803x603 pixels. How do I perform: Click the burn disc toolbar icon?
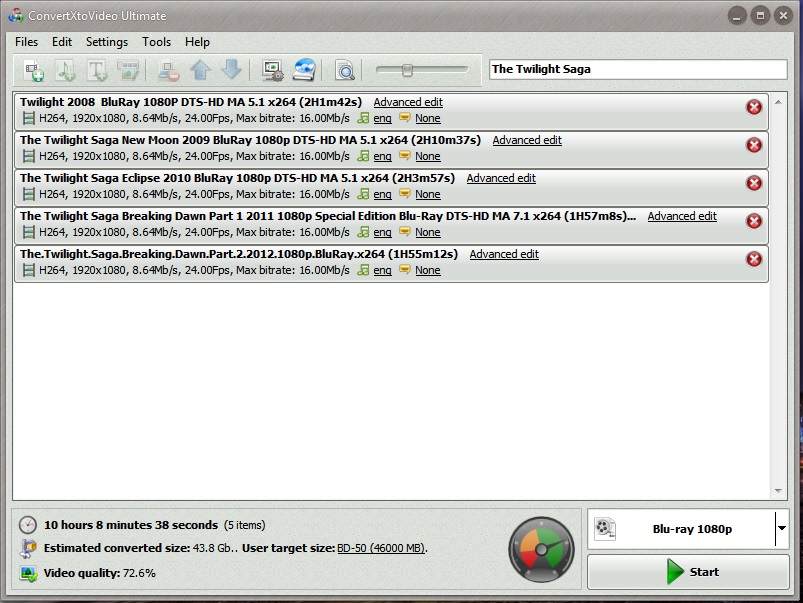tap(304, 70)
